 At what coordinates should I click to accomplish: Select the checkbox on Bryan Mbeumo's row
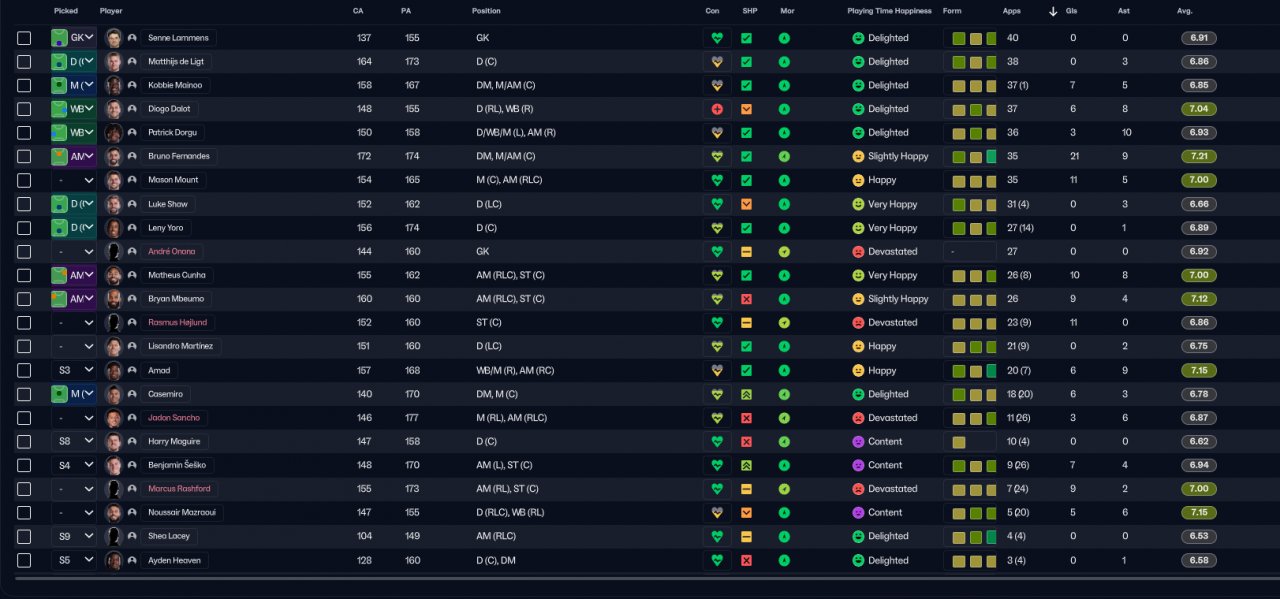[24, 299]
